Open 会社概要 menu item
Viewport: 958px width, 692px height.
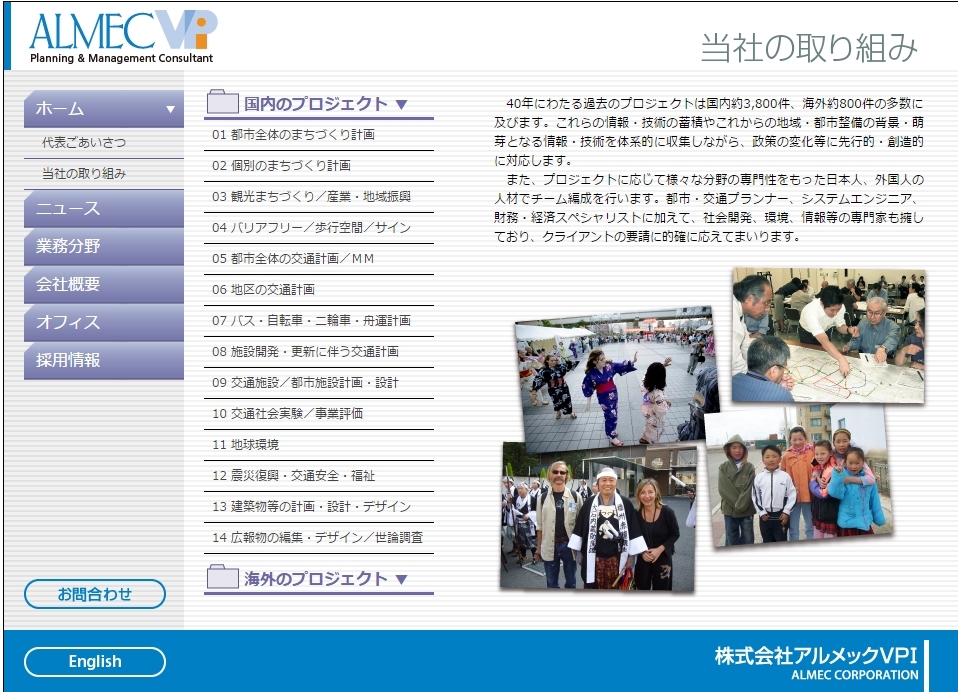click(x=104, y=284)
